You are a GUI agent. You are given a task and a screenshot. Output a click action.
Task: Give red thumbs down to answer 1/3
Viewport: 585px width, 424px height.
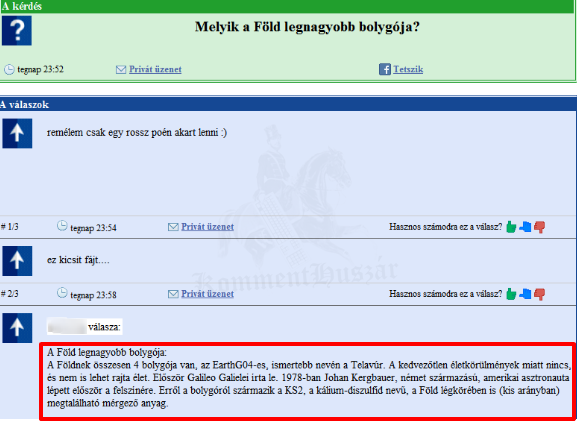click(x=539, y=227)
